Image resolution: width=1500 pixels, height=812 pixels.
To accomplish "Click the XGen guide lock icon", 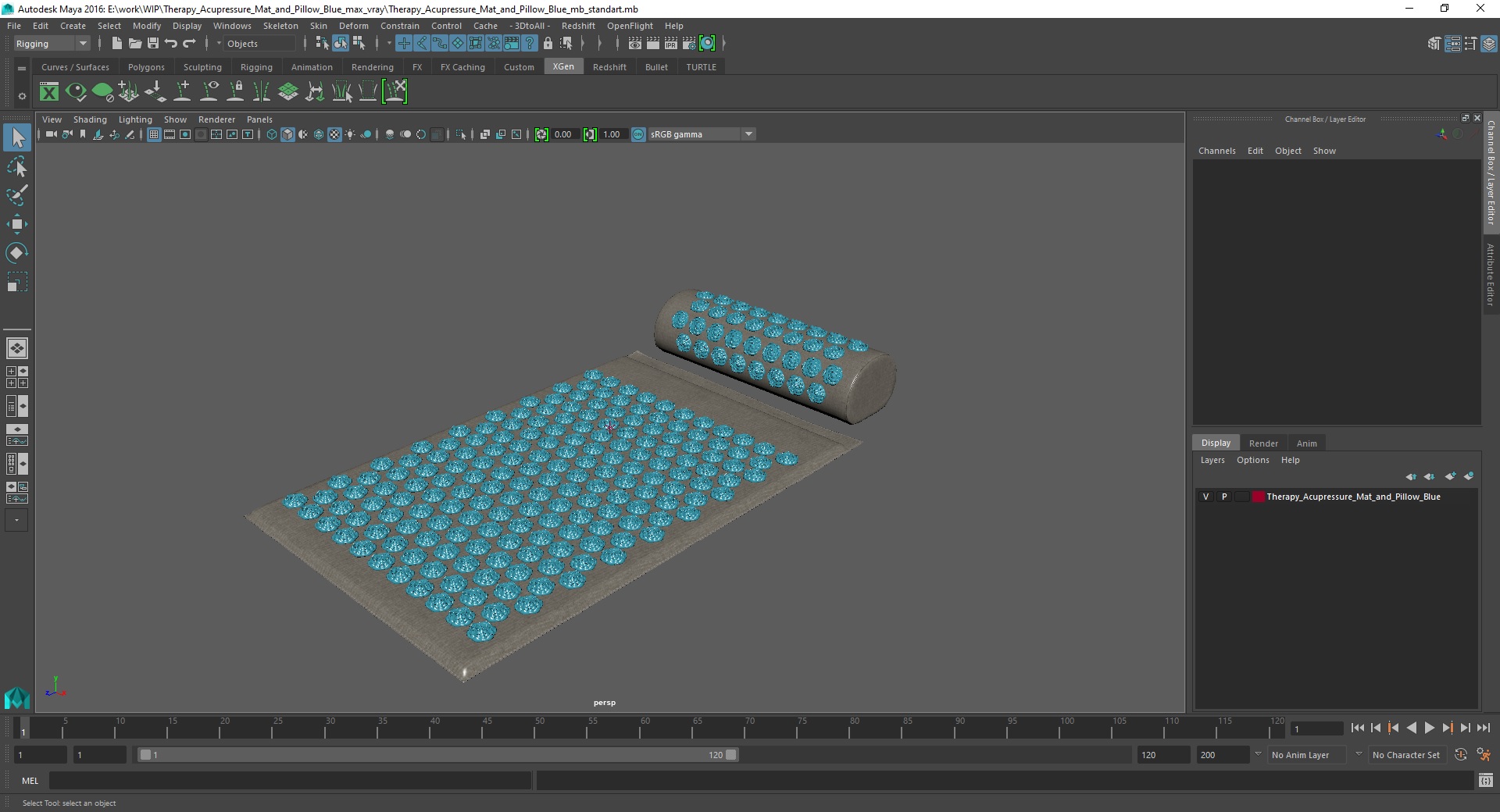I will point(235,92).
